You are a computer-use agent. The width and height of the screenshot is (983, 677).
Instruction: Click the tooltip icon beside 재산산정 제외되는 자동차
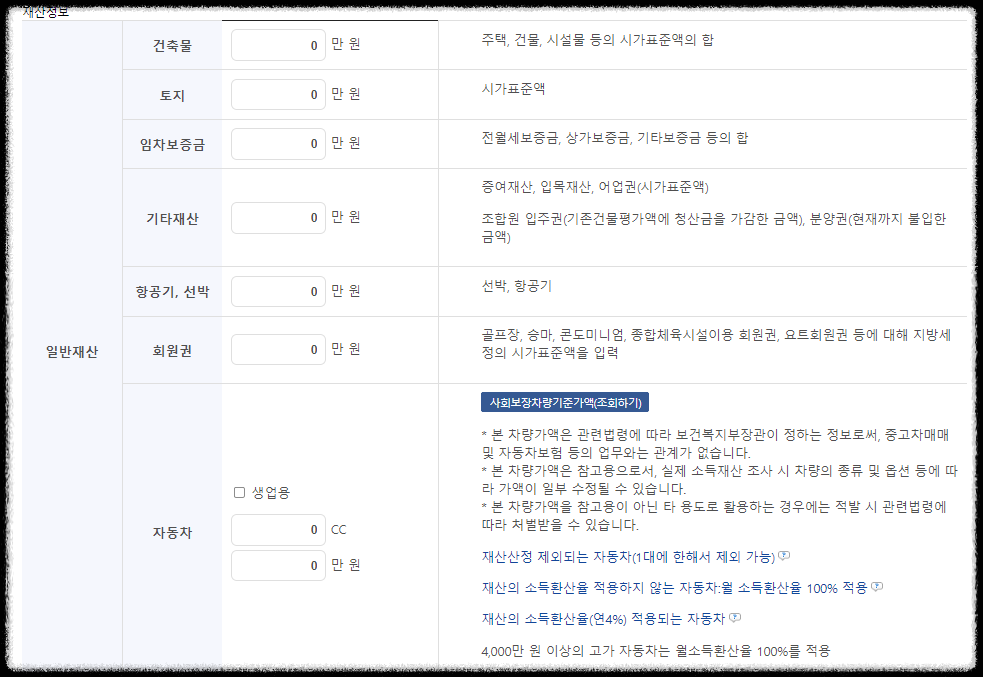pyautogui.click(x=786, y=556)
